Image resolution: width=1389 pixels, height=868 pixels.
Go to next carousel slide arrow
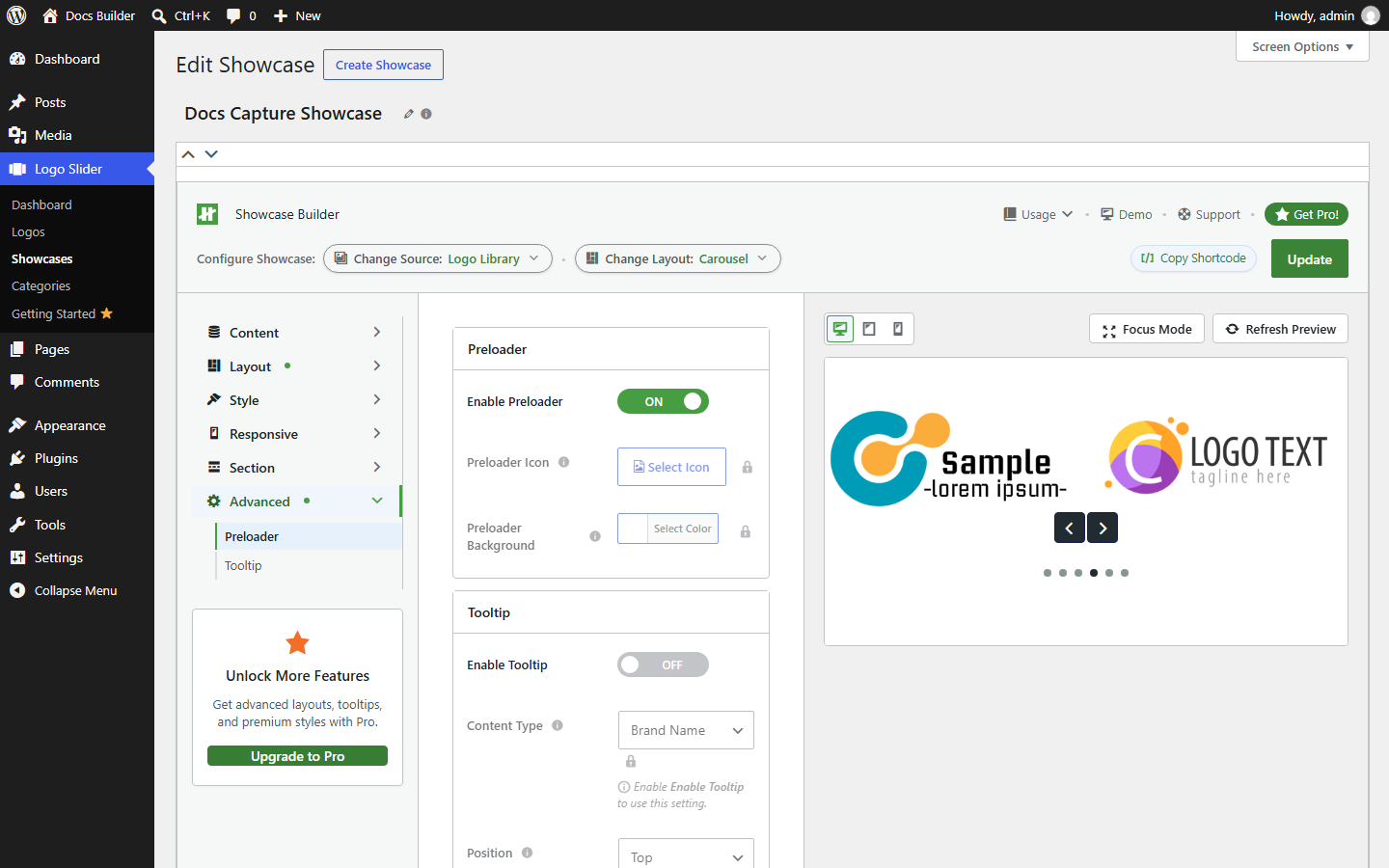(1103, 528)
